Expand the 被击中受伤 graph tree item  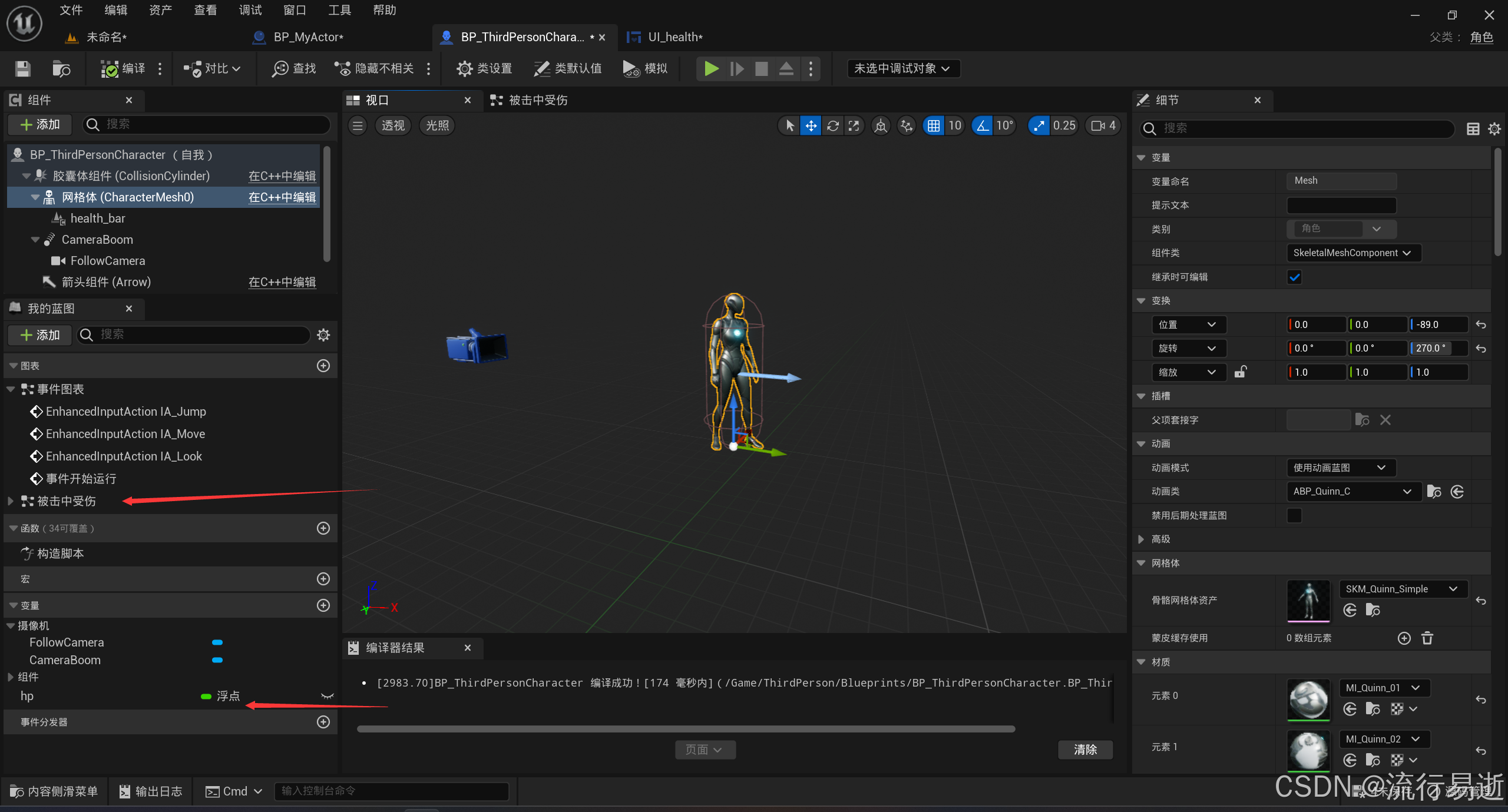coord(11,501)
